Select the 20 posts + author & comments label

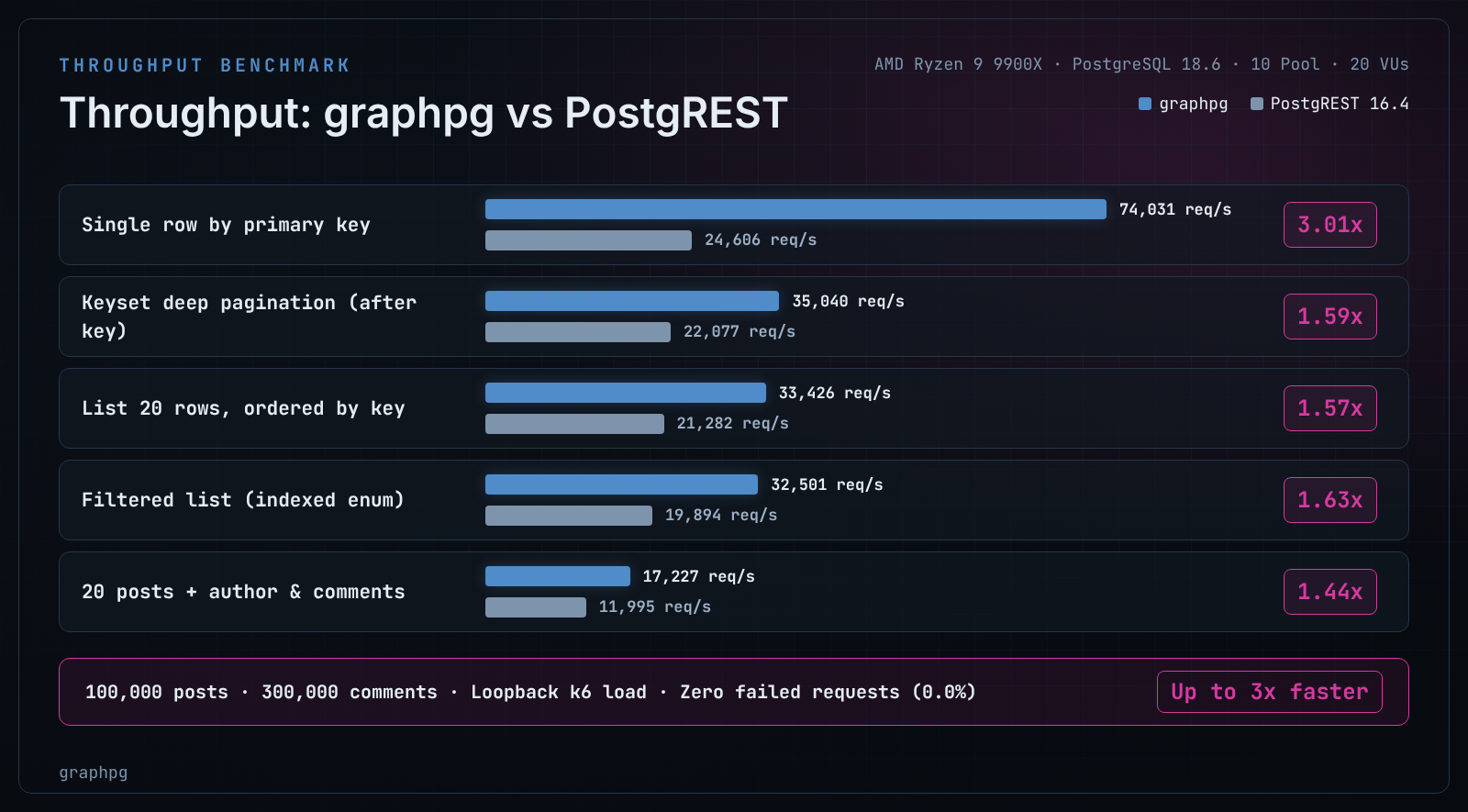pos(243,592)
